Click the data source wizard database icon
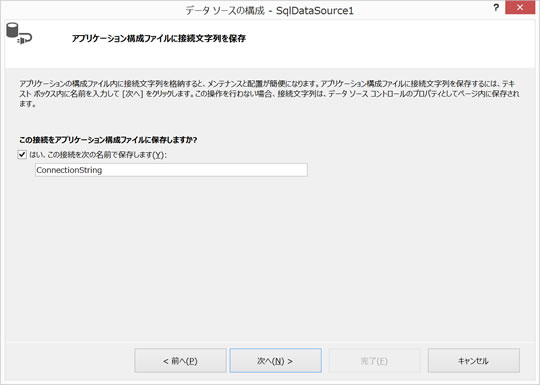 (19, 34)
